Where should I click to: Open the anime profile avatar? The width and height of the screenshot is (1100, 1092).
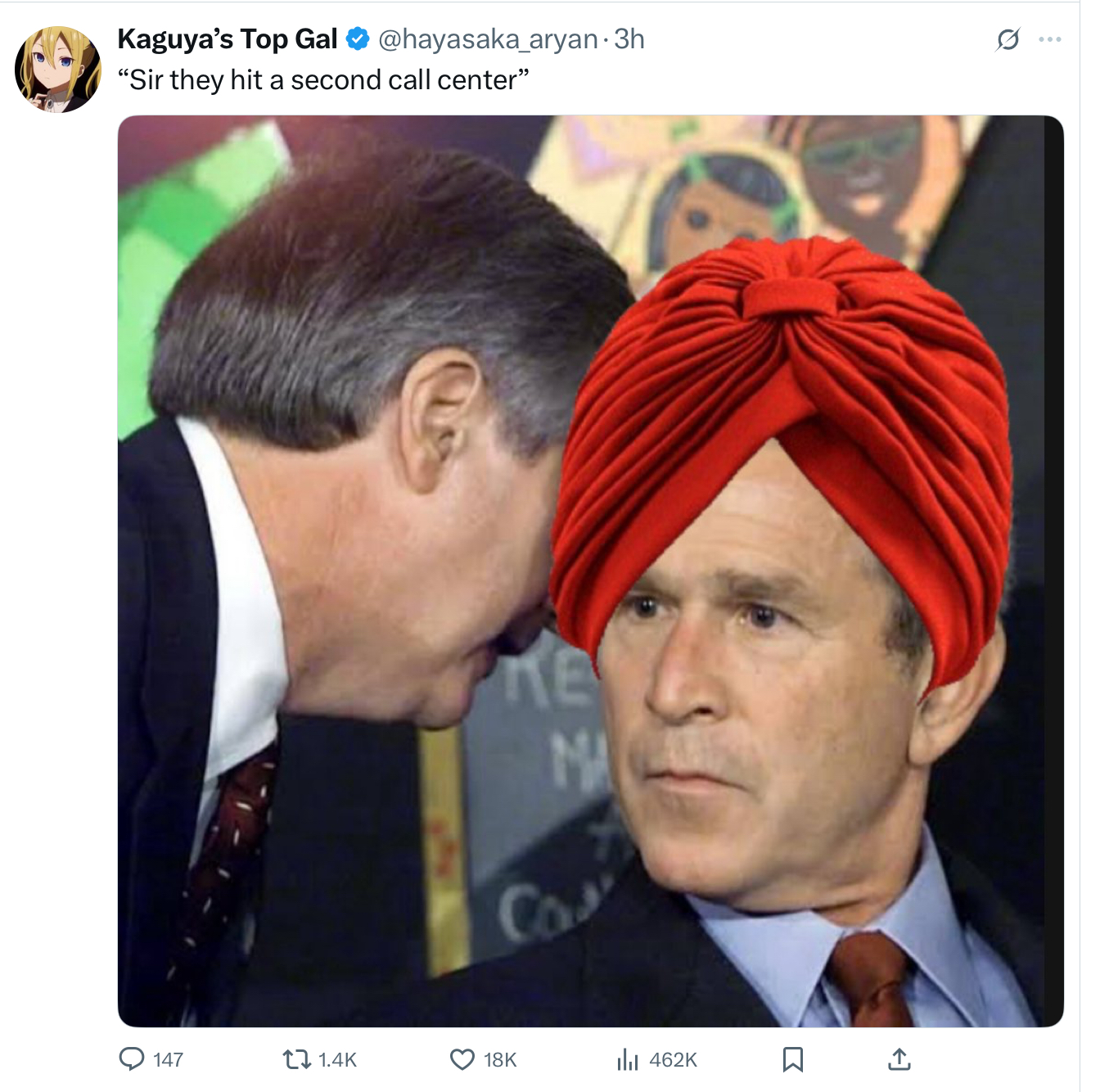pyautogui.click(x=57, y=70)
